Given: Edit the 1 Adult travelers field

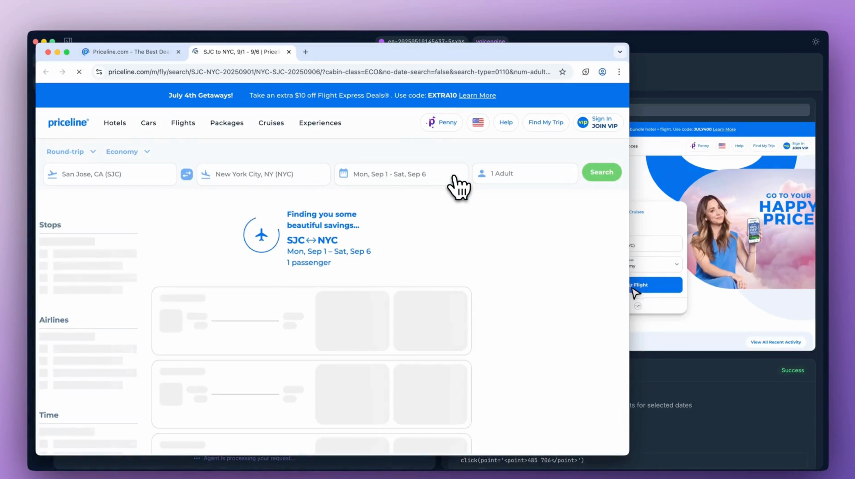Looking at the screenshot, I should coord(525,173).
